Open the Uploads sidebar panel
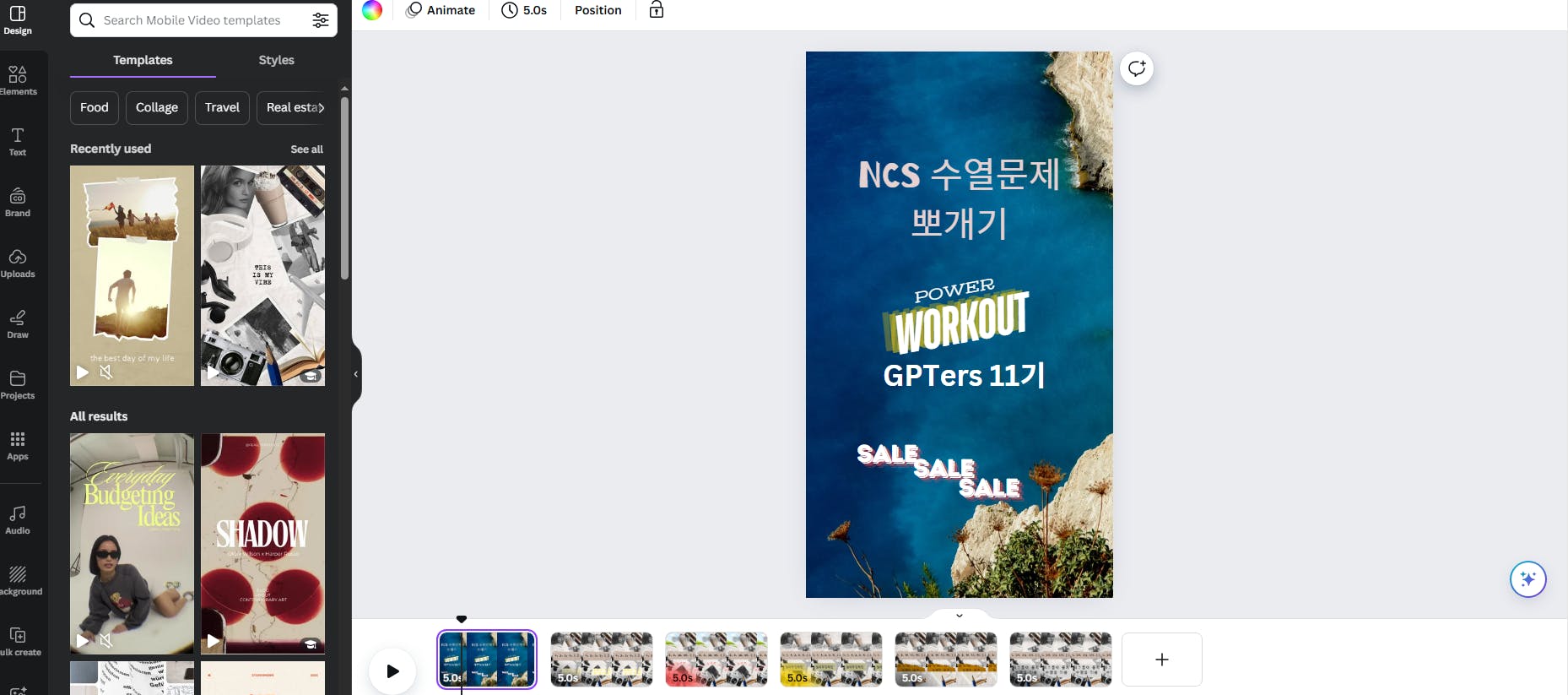The height and width of the screenshot is (695, 1568). click(x=18, y=263)
